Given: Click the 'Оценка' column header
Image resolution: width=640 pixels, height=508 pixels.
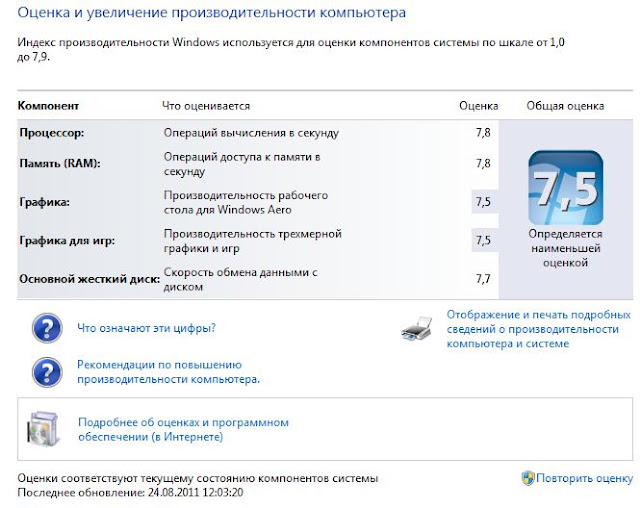Looking at the screenshot, I should [478, 106].
